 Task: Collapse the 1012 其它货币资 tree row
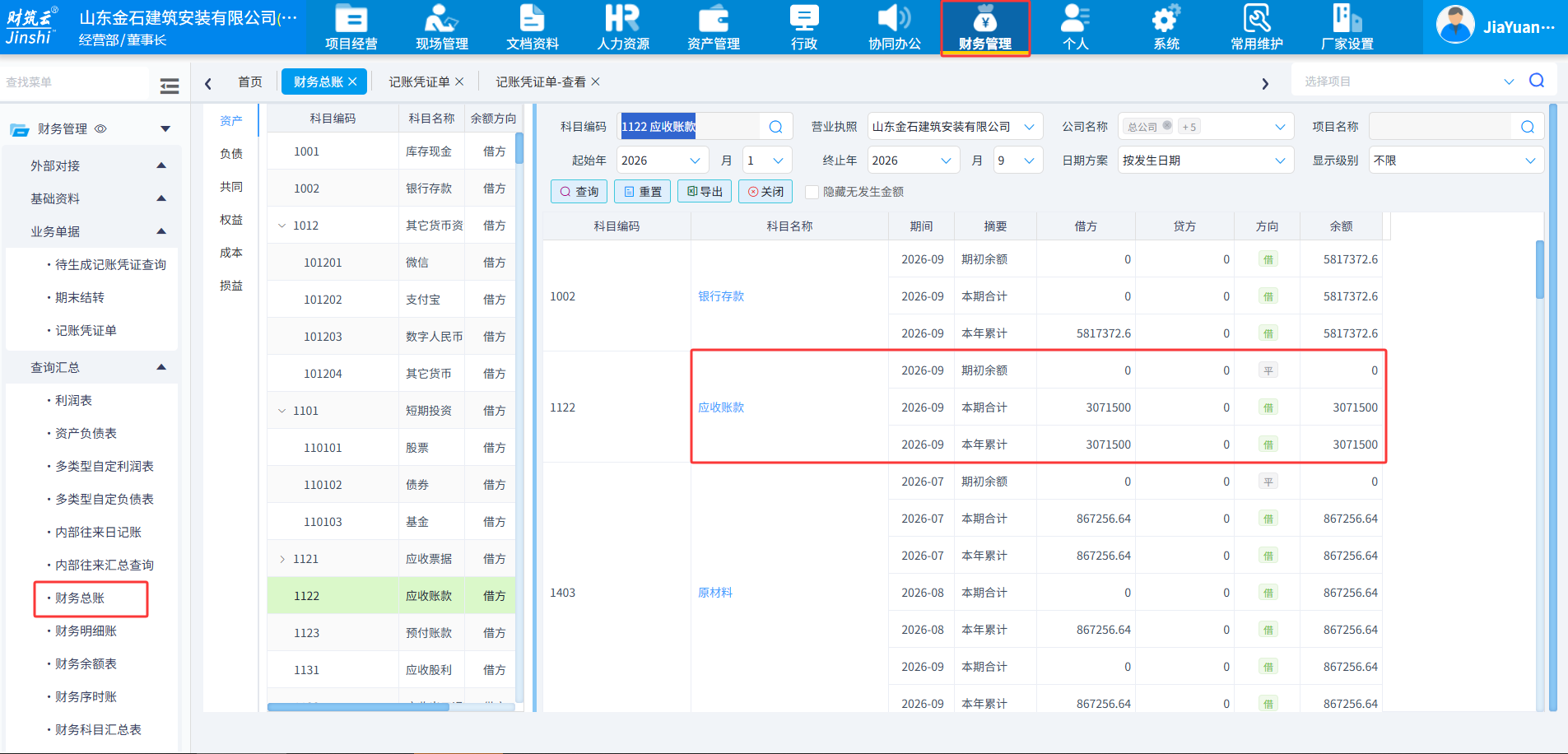[x=282, y=226]
